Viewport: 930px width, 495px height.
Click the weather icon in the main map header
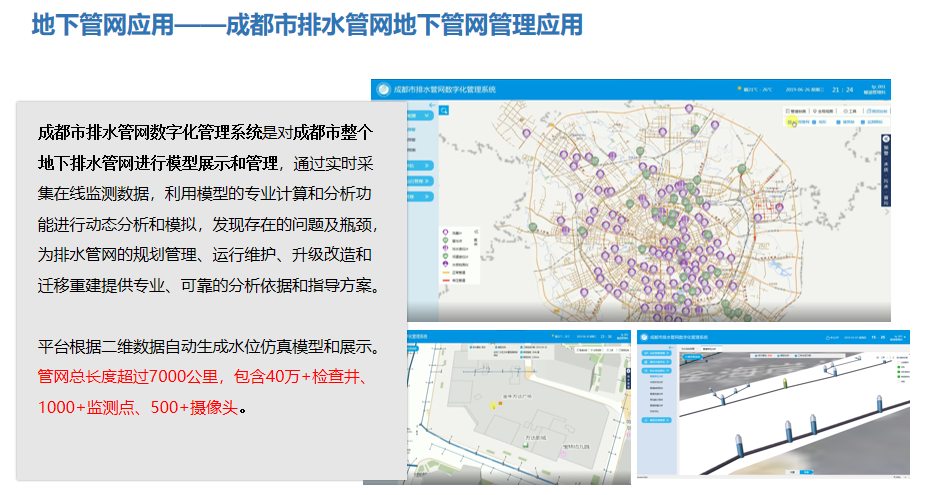coord(738,89)
